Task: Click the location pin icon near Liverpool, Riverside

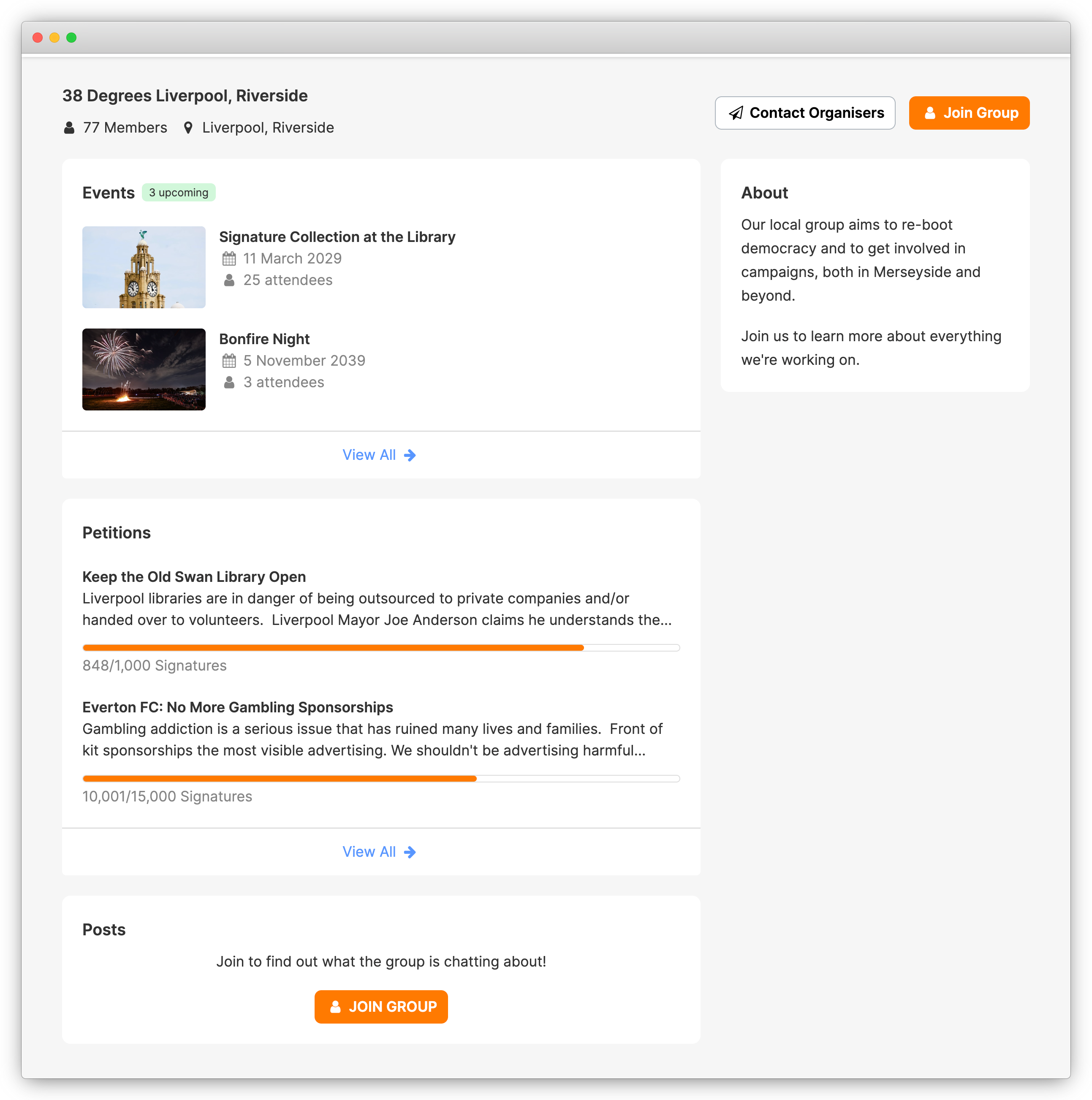Action: [188, 128]
